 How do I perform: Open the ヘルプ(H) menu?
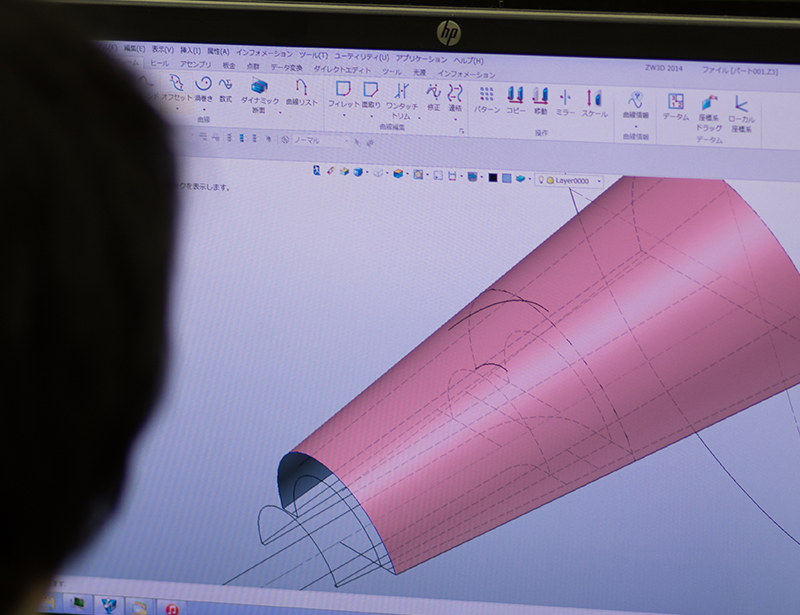[469, 60]
